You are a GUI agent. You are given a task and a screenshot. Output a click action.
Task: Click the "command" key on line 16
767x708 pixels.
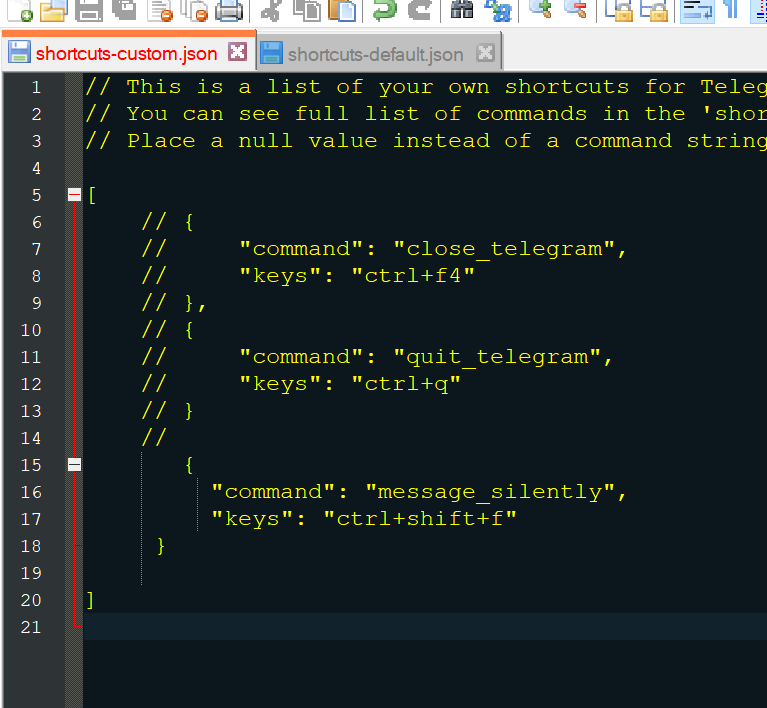tap(273, 492)
